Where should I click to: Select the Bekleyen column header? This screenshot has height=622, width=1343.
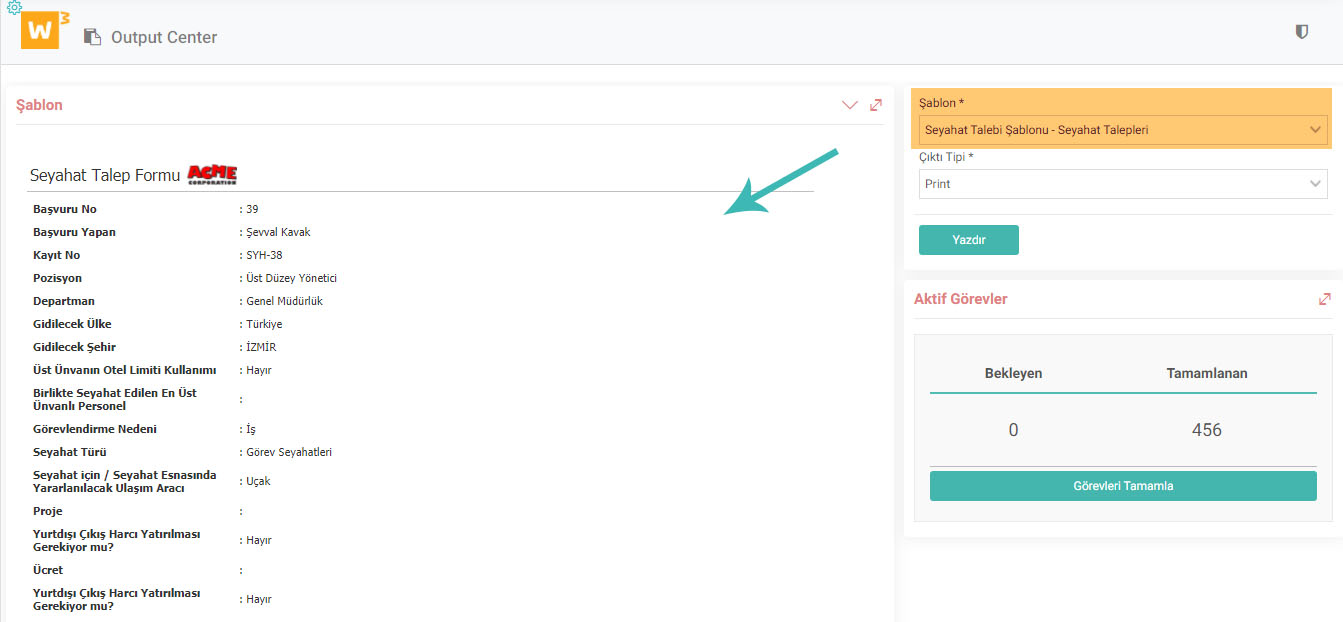coord(1013,373)
